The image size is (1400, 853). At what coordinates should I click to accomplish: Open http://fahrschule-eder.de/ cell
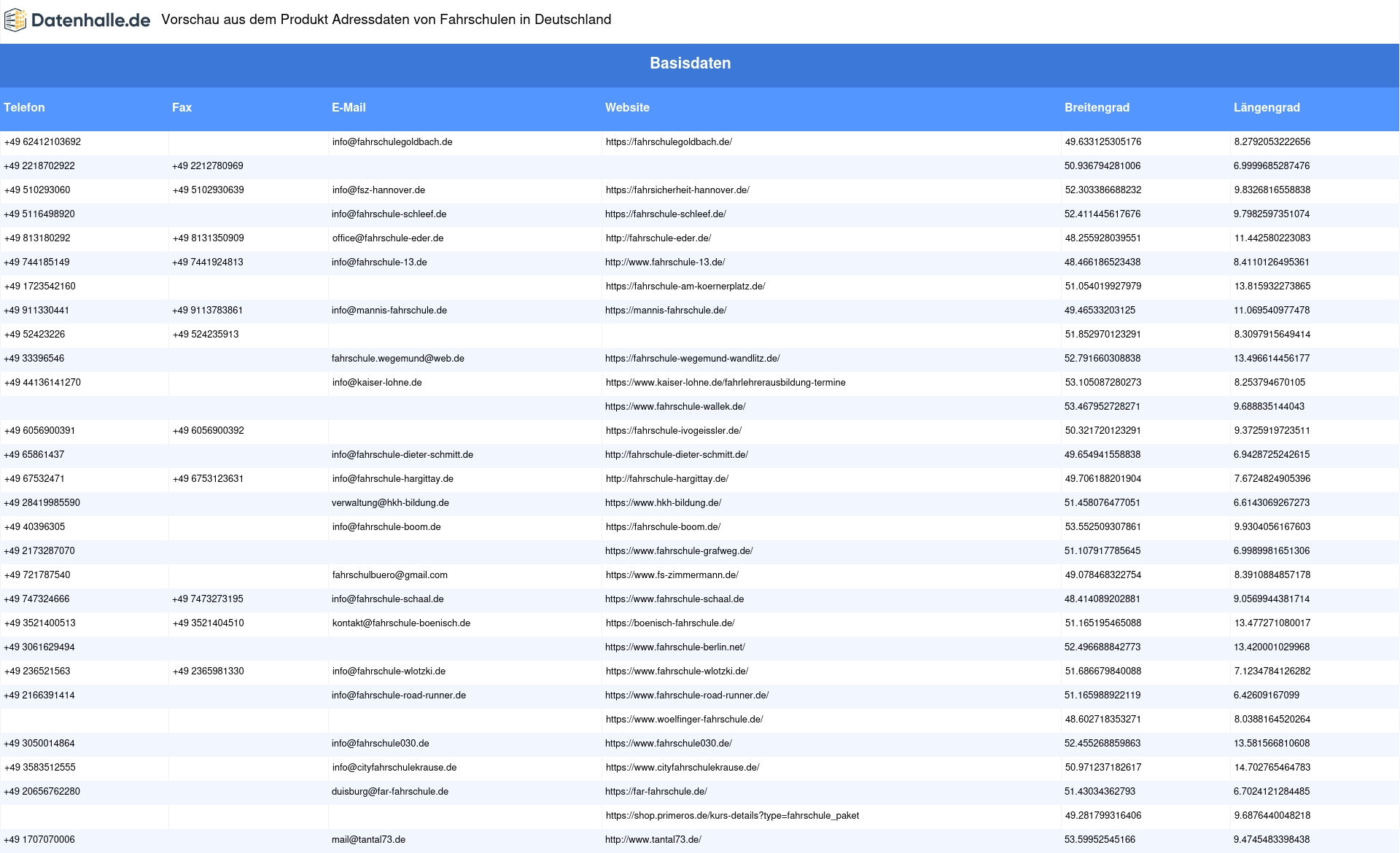tap(658, 238)
